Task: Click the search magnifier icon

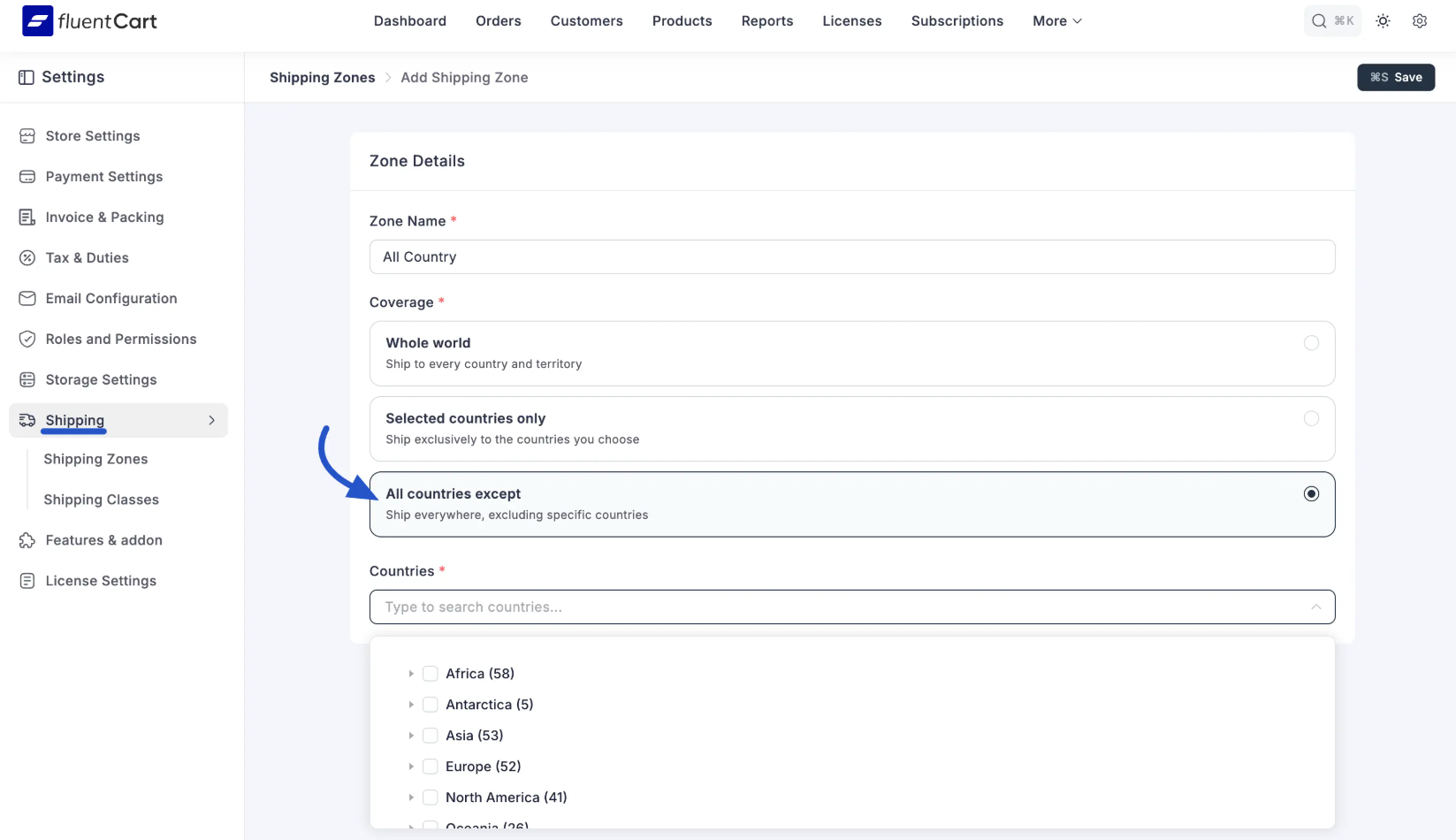Action: pyautogui.click(x=1319, y=21)
